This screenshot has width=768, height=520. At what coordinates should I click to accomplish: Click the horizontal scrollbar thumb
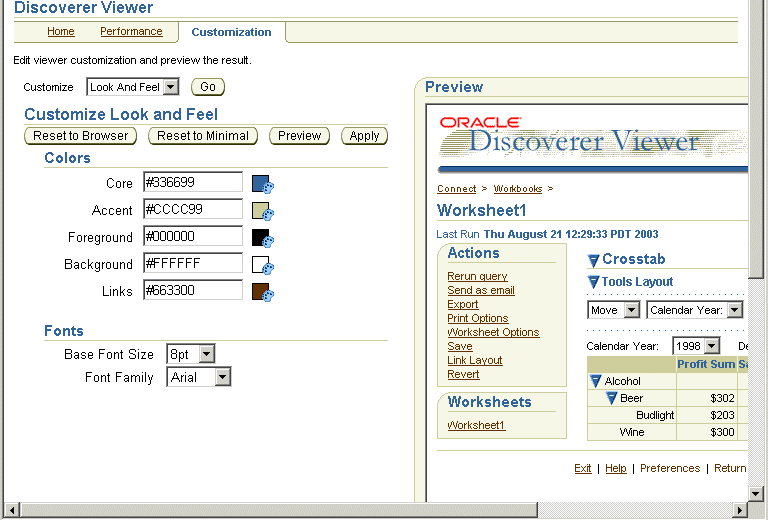click(279, 510)
